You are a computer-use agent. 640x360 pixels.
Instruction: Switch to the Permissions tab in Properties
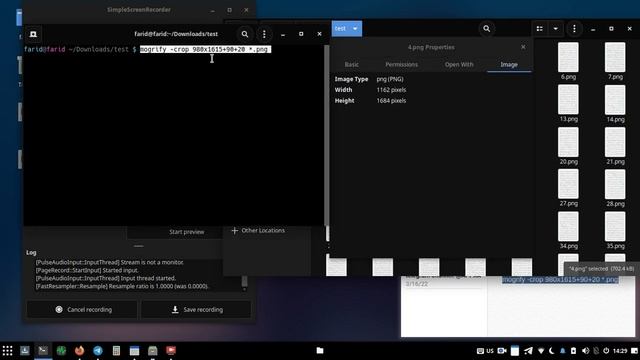401,64
